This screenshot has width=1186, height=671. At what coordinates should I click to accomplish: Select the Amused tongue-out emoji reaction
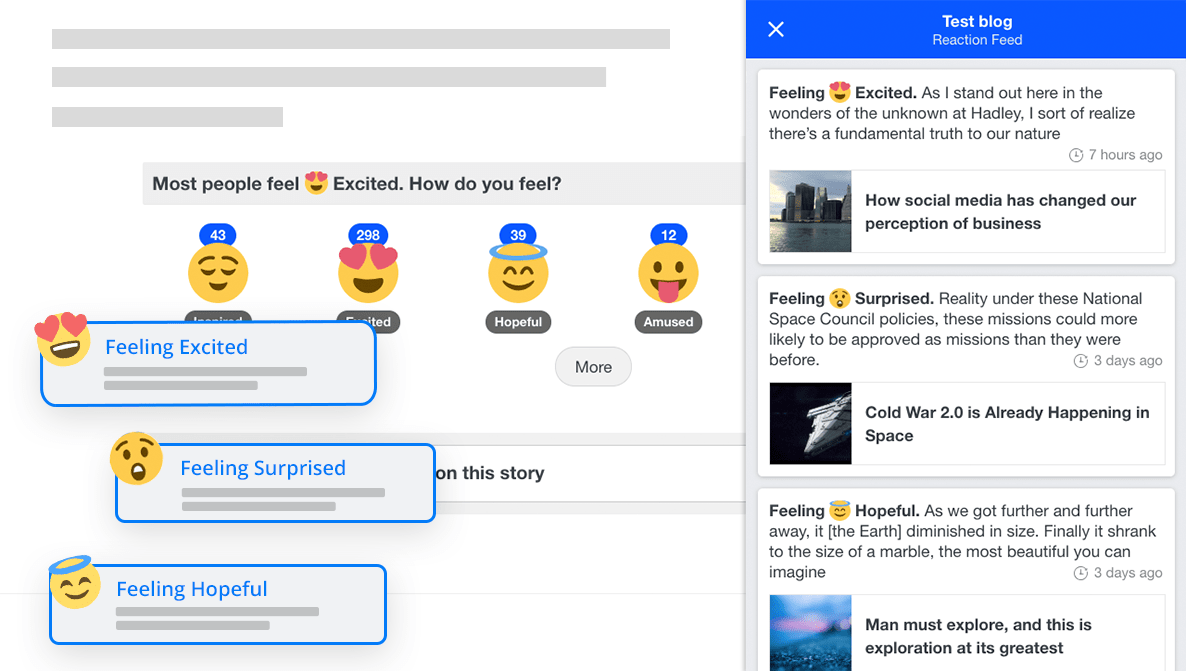[668, 273]
